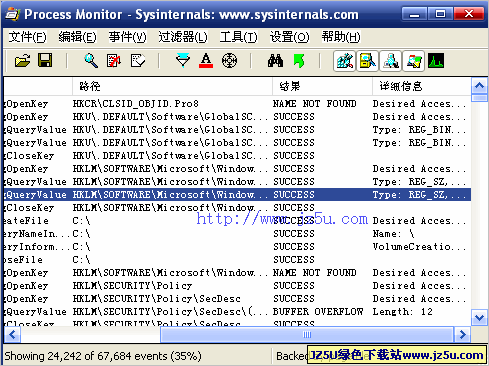Viewport: 489px width, 366px height.
Task: Open the 帮助(H) menu
Action: coord(341,37)
